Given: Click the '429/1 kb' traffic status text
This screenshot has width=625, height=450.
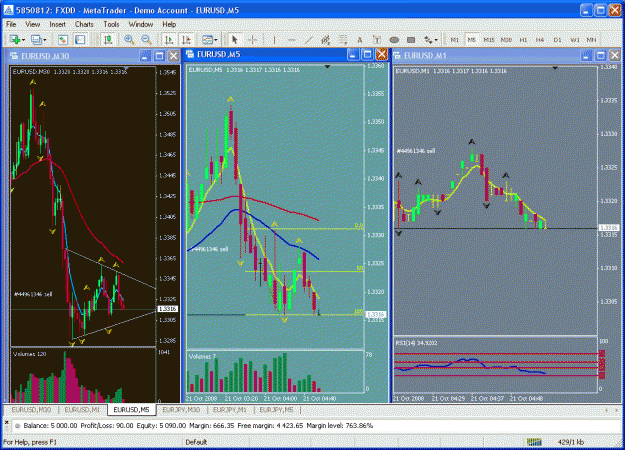Looking at the screenshot, I should [x=571, y=442].
